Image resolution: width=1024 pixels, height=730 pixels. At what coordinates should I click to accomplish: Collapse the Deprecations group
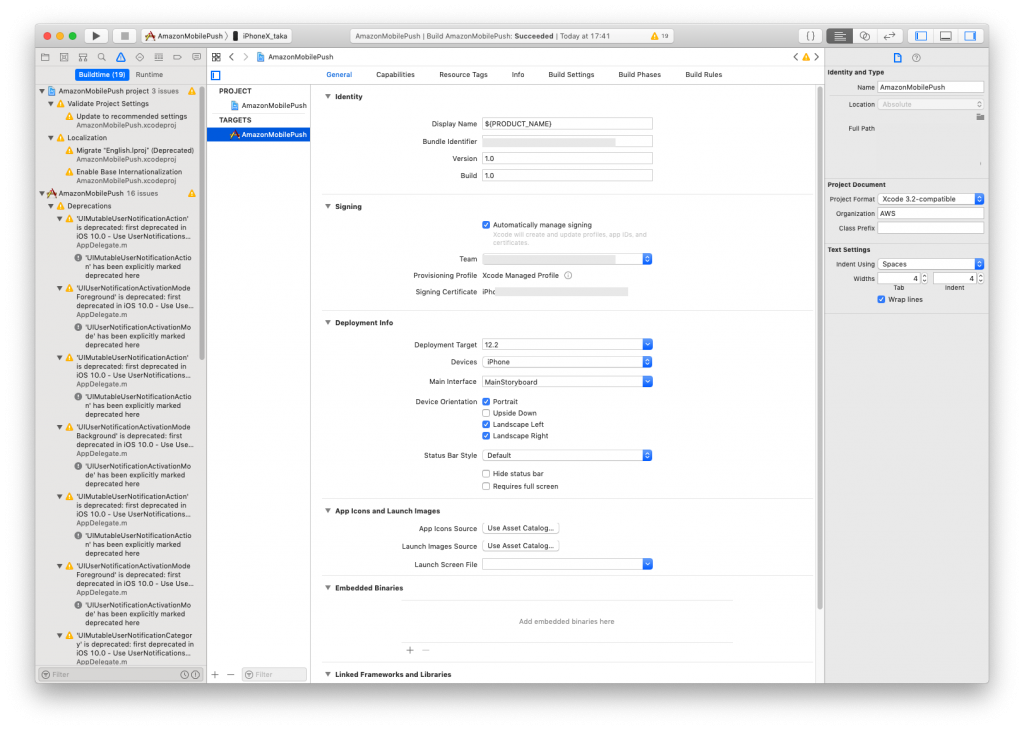(51, 206)
